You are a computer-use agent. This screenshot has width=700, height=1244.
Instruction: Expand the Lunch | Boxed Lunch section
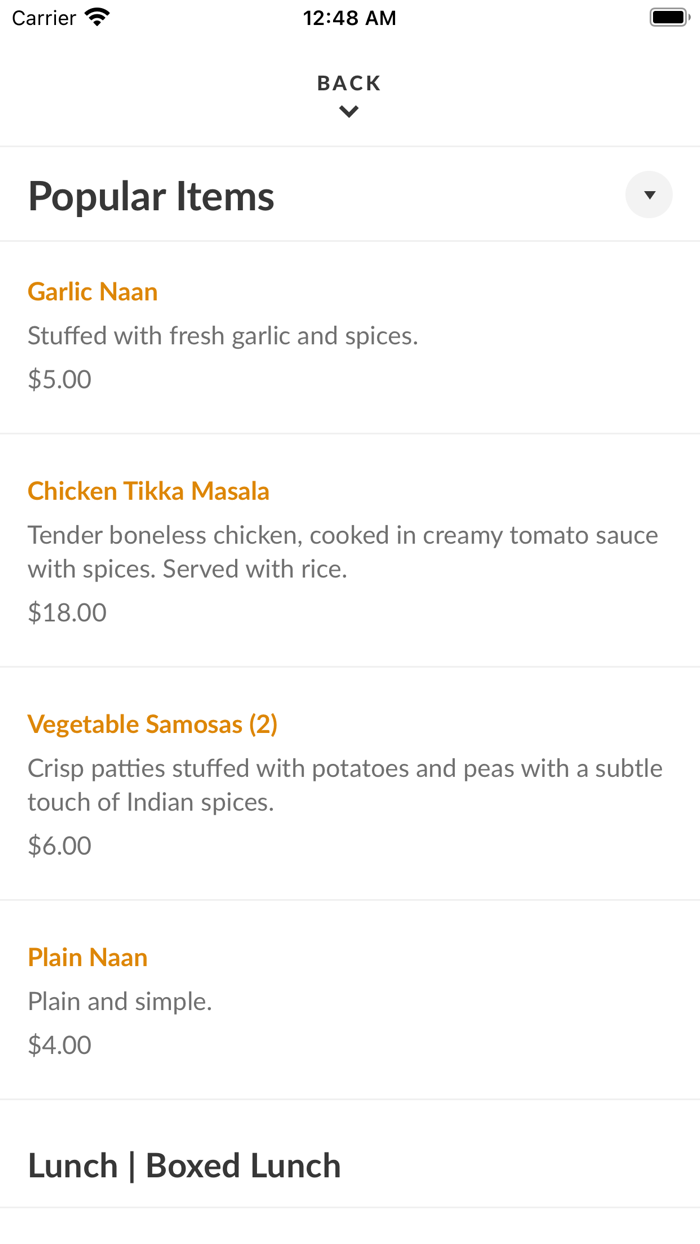[x=184, y=1164]
